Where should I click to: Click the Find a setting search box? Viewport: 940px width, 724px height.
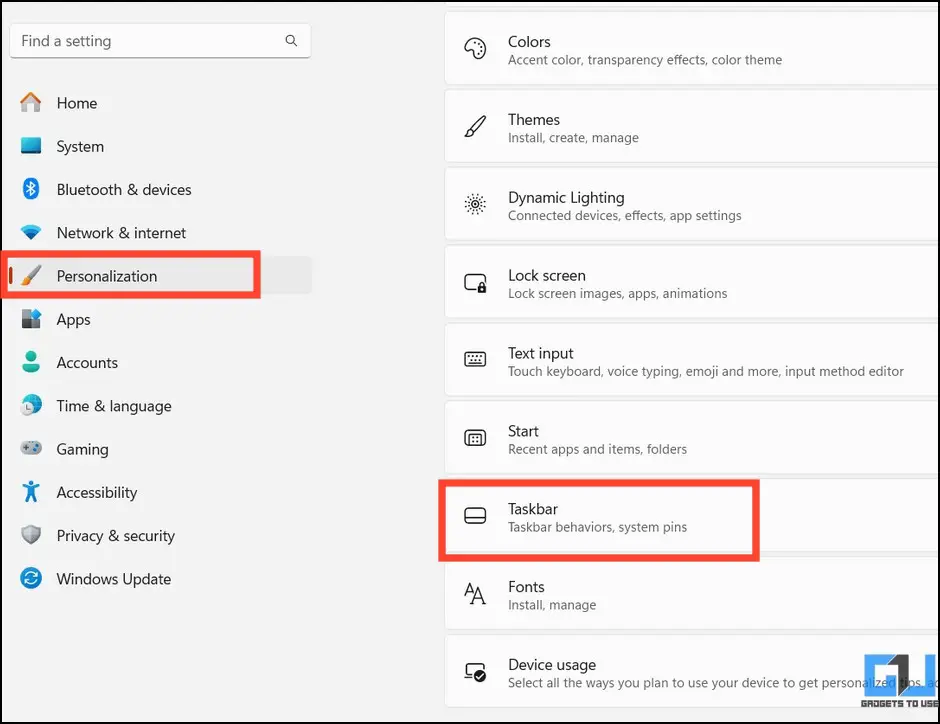pyautogui.click(x=160, y=41)
